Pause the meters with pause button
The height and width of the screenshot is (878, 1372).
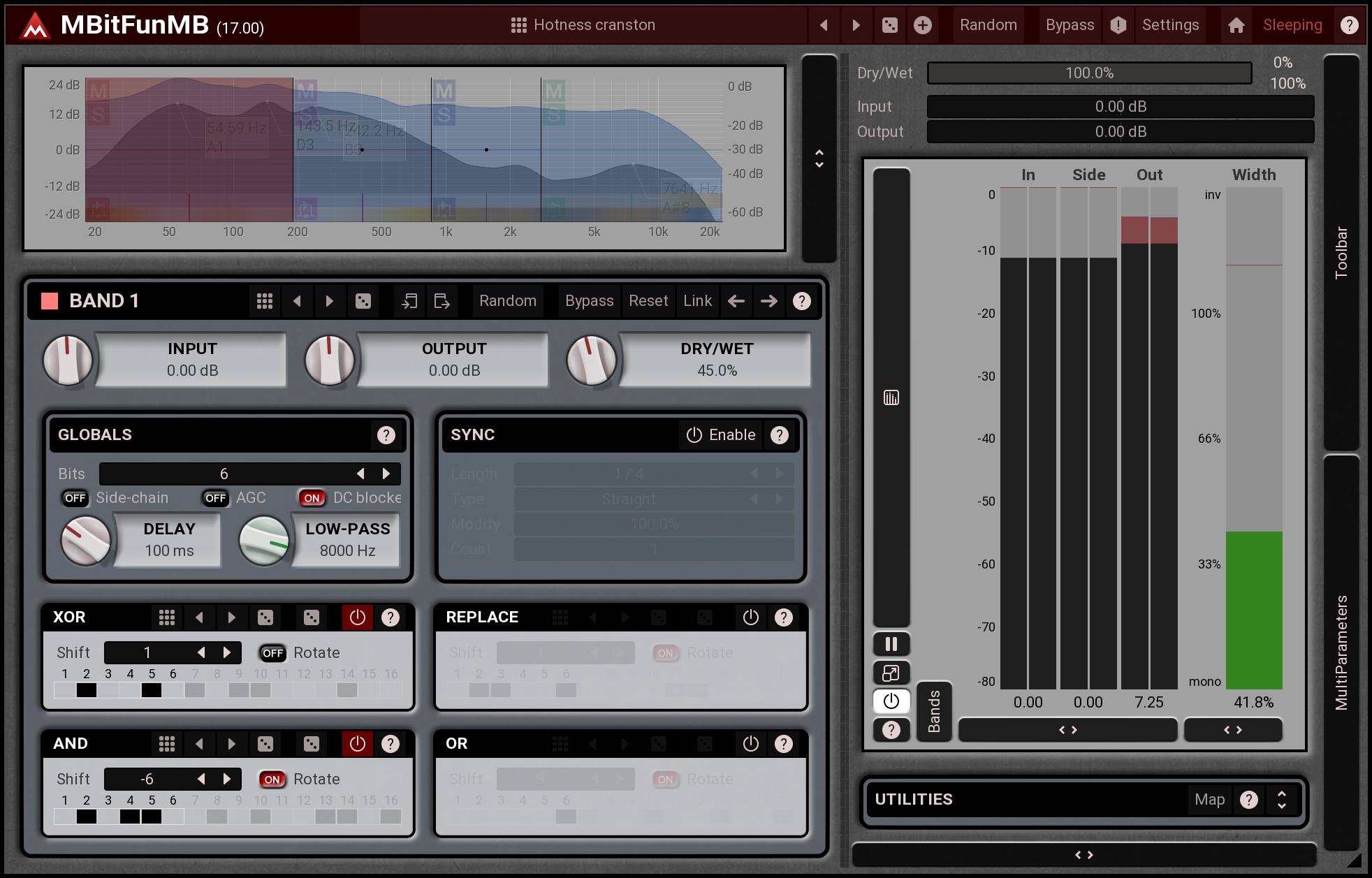[891, 643]
